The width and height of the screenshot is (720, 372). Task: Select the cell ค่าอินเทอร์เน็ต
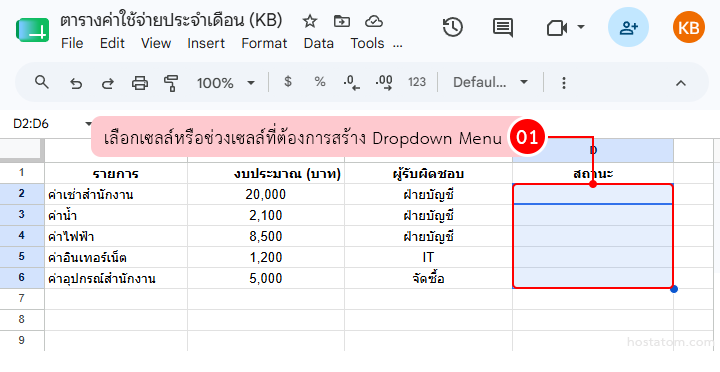116,257
